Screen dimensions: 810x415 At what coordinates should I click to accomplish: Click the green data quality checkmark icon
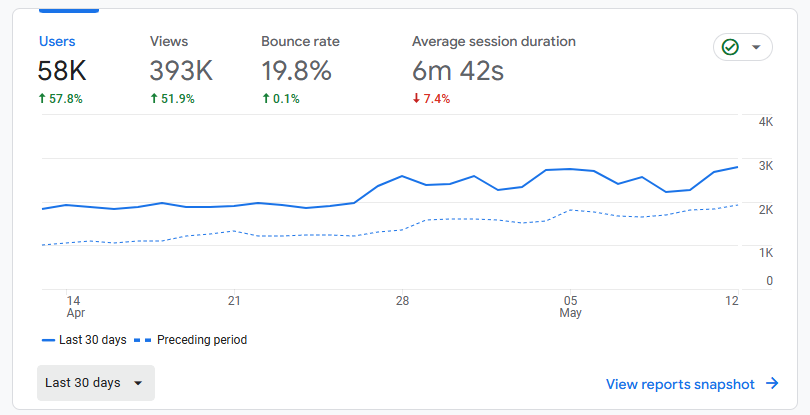pyautogui.click(x=730, y=47)
